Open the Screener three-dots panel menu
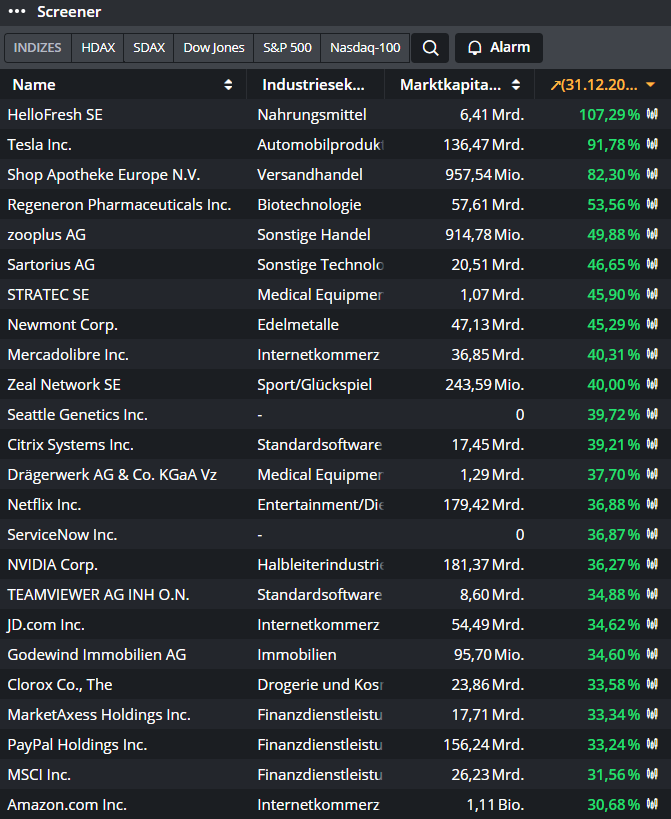Image resolution: width=671 pixels, height=819 pixels. point(16,12)
